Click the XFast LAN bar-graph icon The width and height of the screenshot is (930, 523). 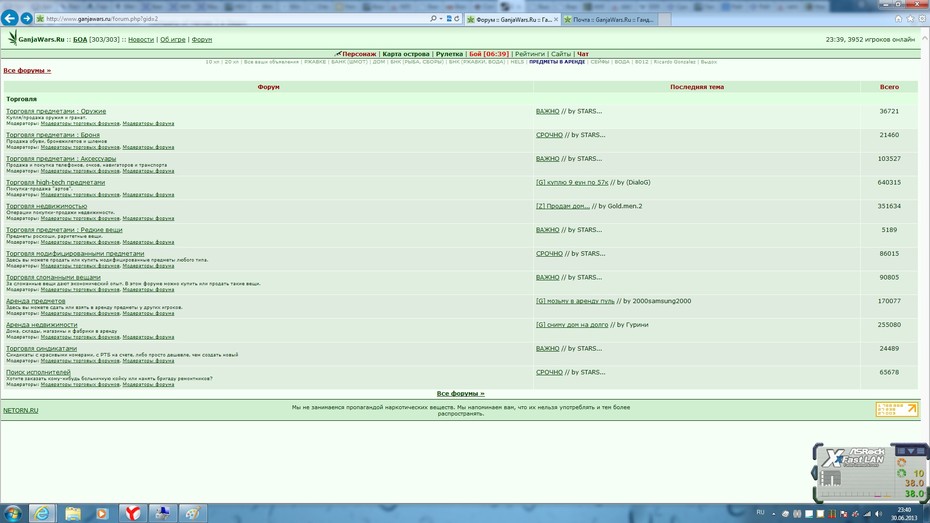[831, 478]
